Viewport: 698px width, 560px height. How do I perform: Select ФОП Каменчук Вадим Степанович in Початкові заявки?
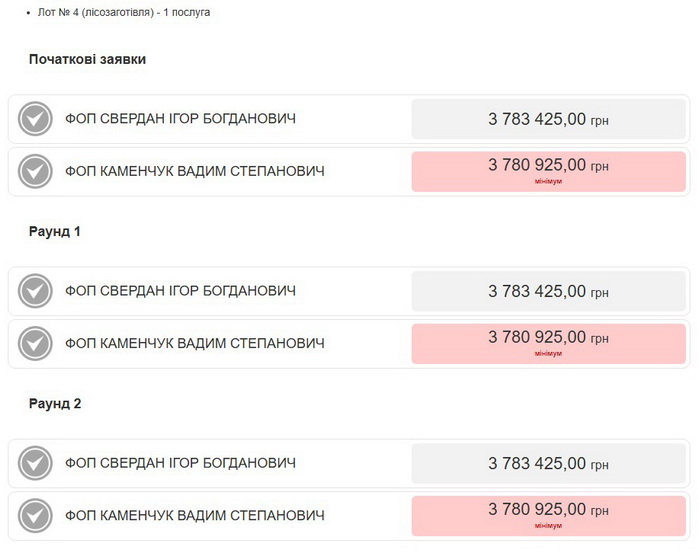(x=194, y=171)
